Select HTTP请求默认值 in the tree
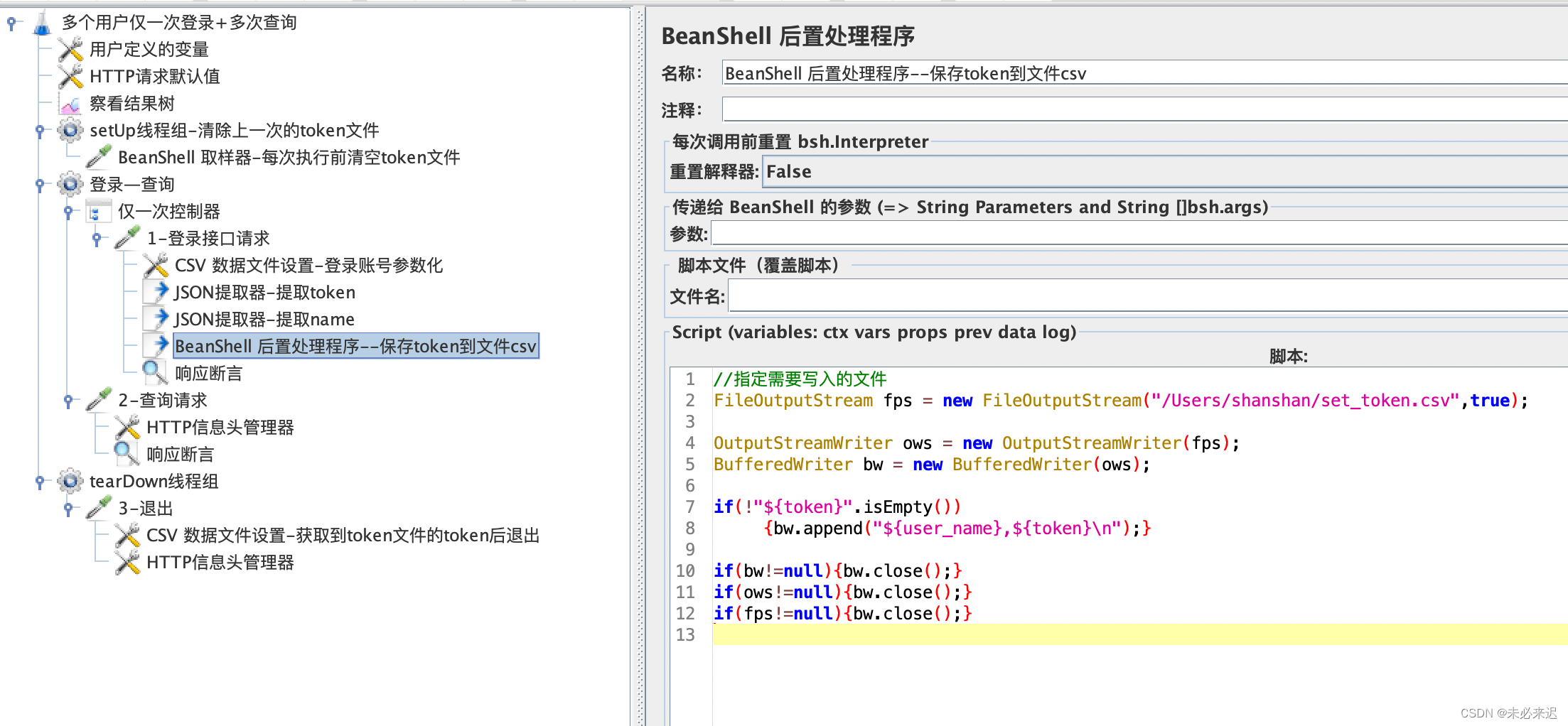The width and height of the screenshot is (1568, 726). 155,77
